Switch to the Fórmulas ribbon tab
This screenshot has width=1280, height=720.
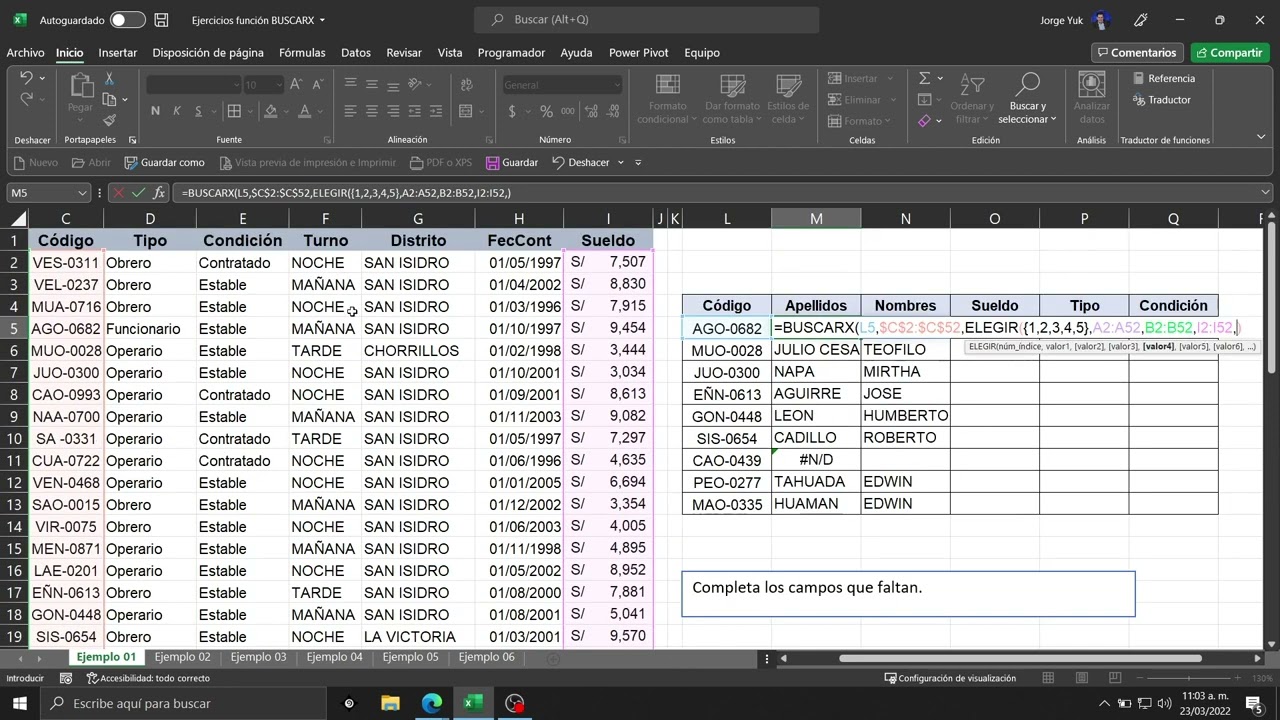point(302,53)
